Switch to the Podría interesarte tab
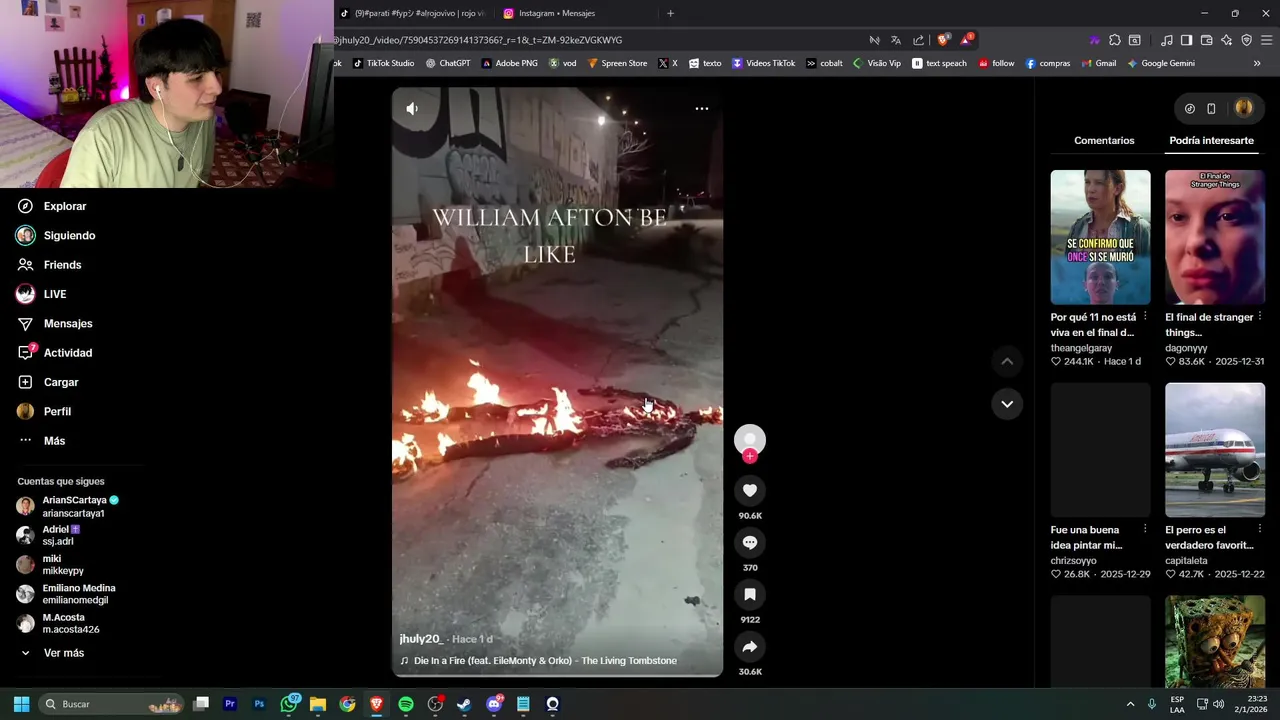 pyautogui.click(x=1211, y=141)
